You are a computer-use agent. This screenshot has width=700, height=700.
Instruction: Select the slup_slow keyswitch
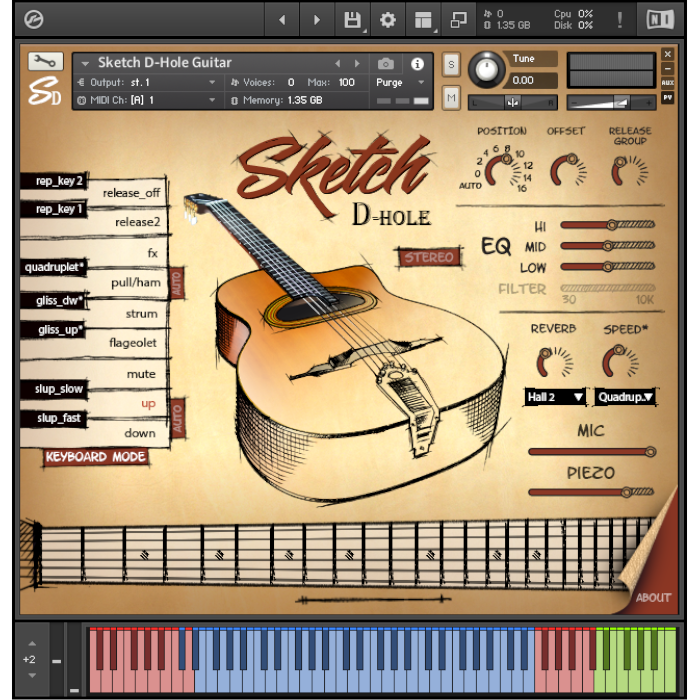click(x=54, y=389)
